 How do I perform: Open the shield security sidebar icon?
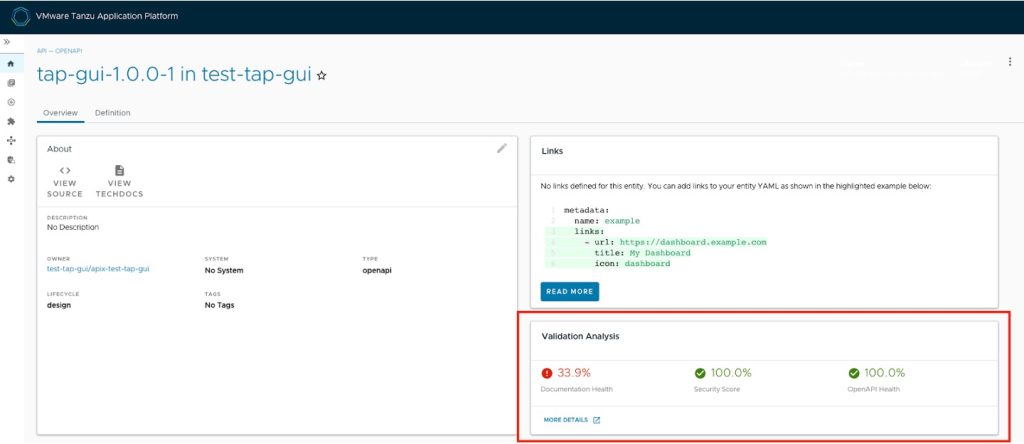coord(10,159)
